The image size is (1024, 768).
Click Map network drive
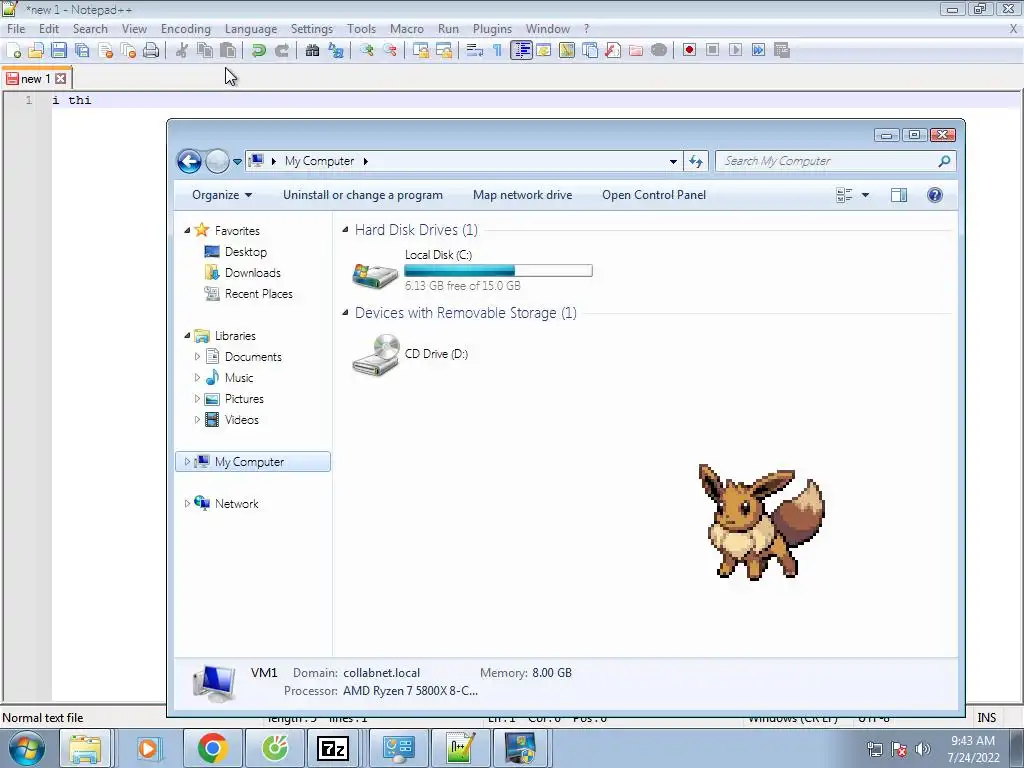(522, 195)
